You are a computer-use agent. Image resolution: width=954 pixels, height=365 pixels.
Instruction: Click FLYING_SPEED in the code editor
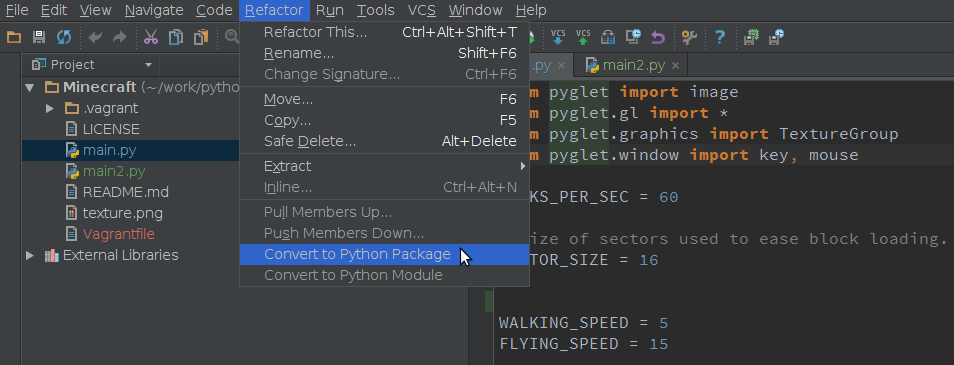coord(559,344)
